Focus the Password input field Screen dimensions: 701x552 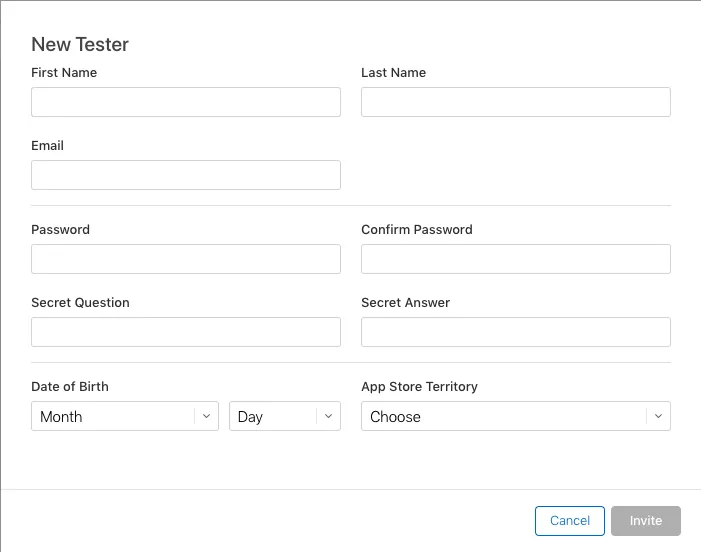(186, 259)
